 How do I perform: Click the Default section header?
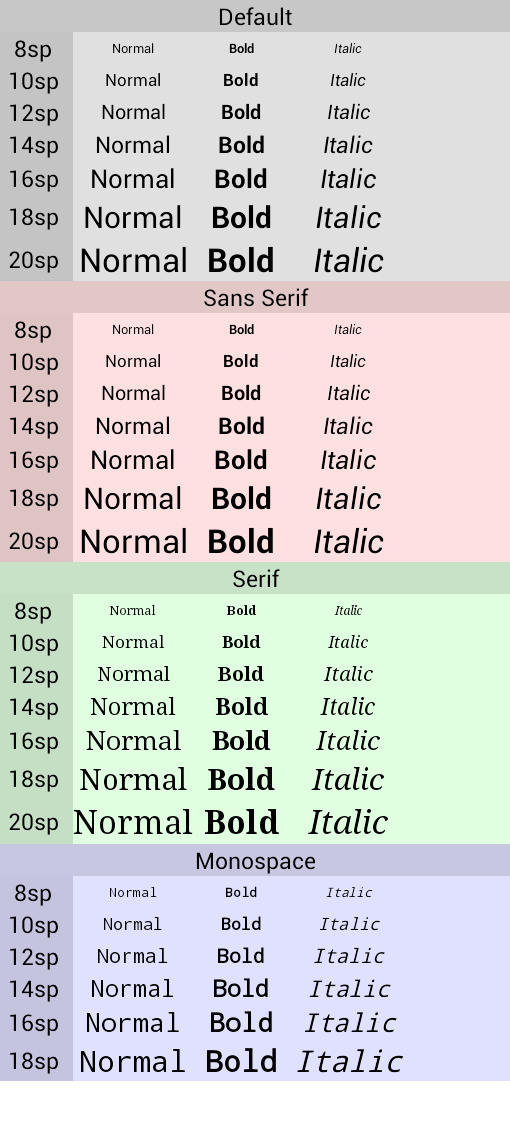[x=255, y=17]
